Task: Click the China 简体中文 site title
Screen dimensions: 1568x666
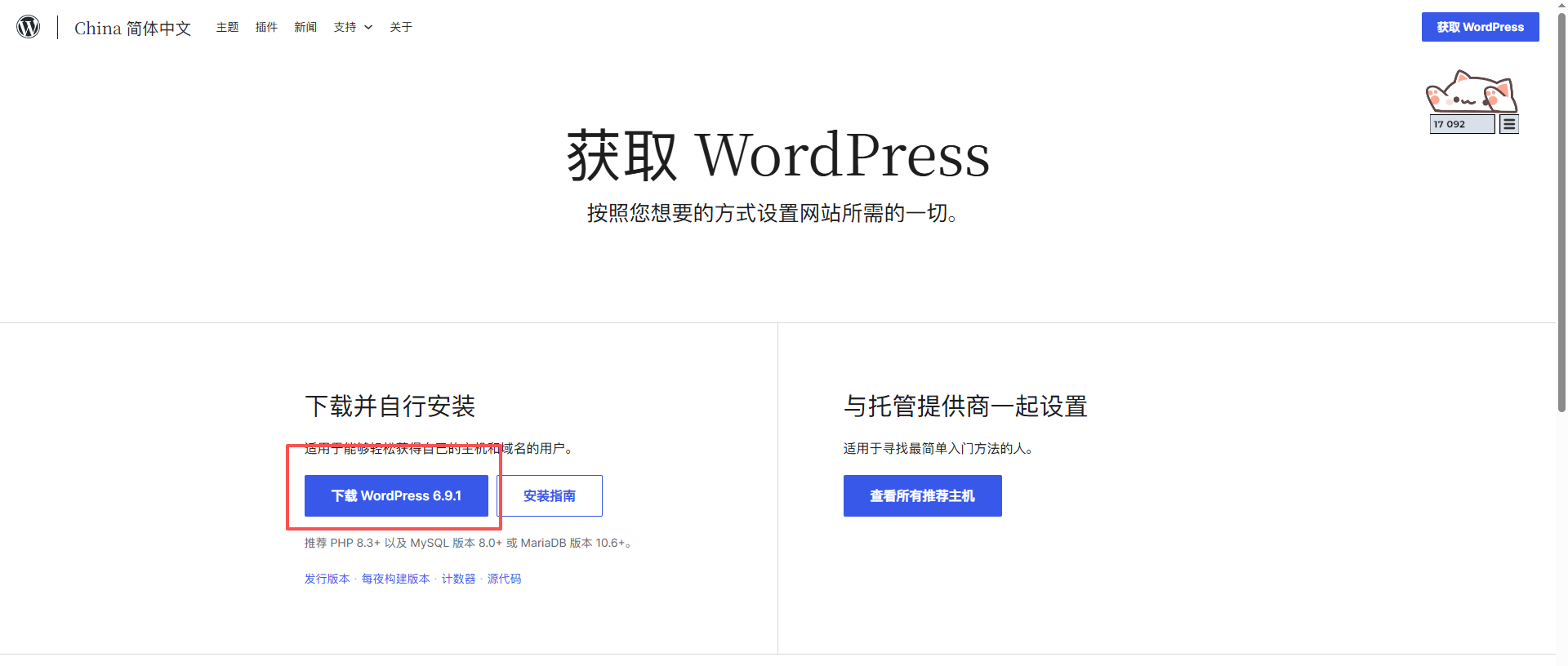Action: pos(132,29)
